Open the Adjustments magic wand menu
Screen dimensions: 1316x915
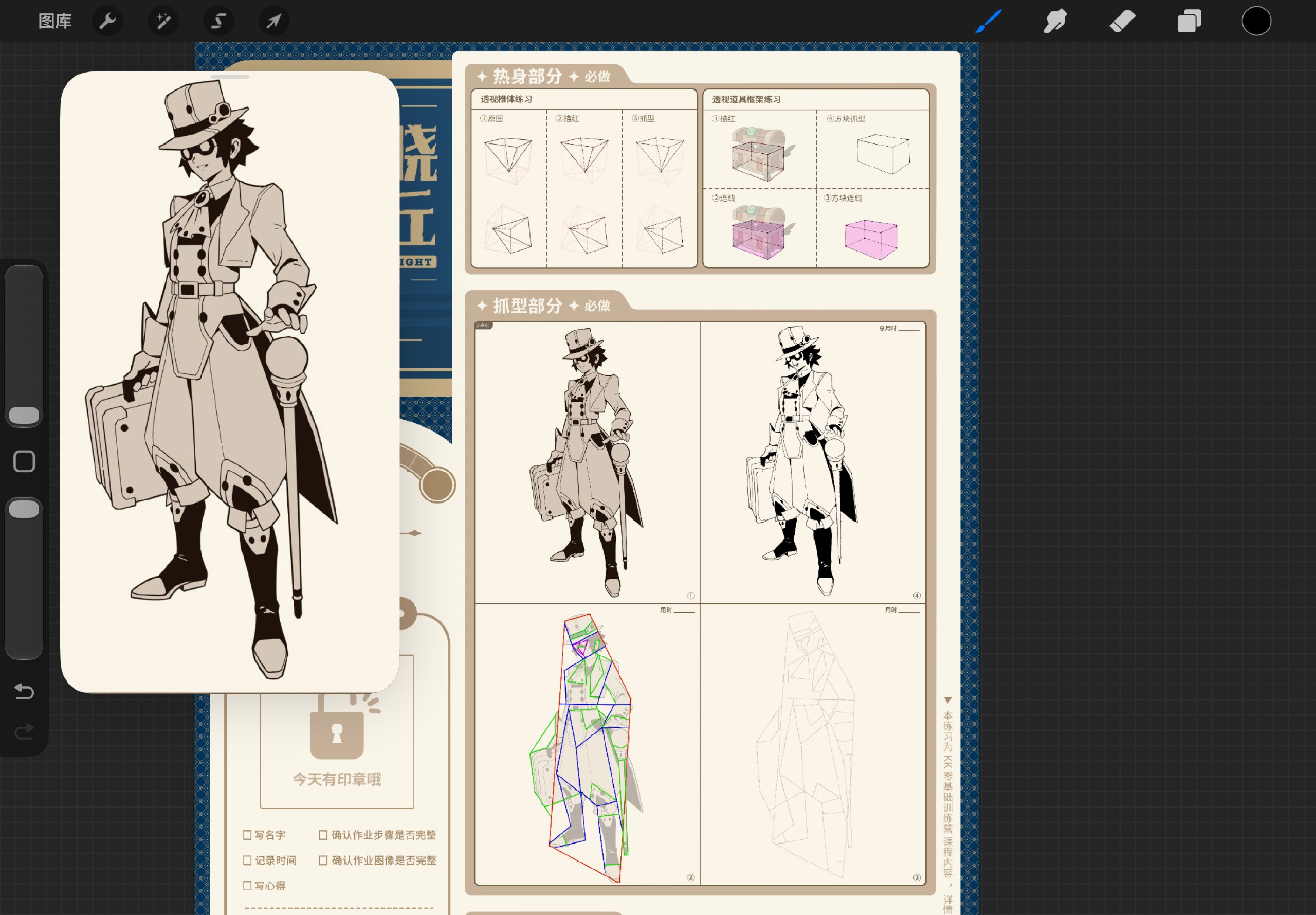coord(163,21)
